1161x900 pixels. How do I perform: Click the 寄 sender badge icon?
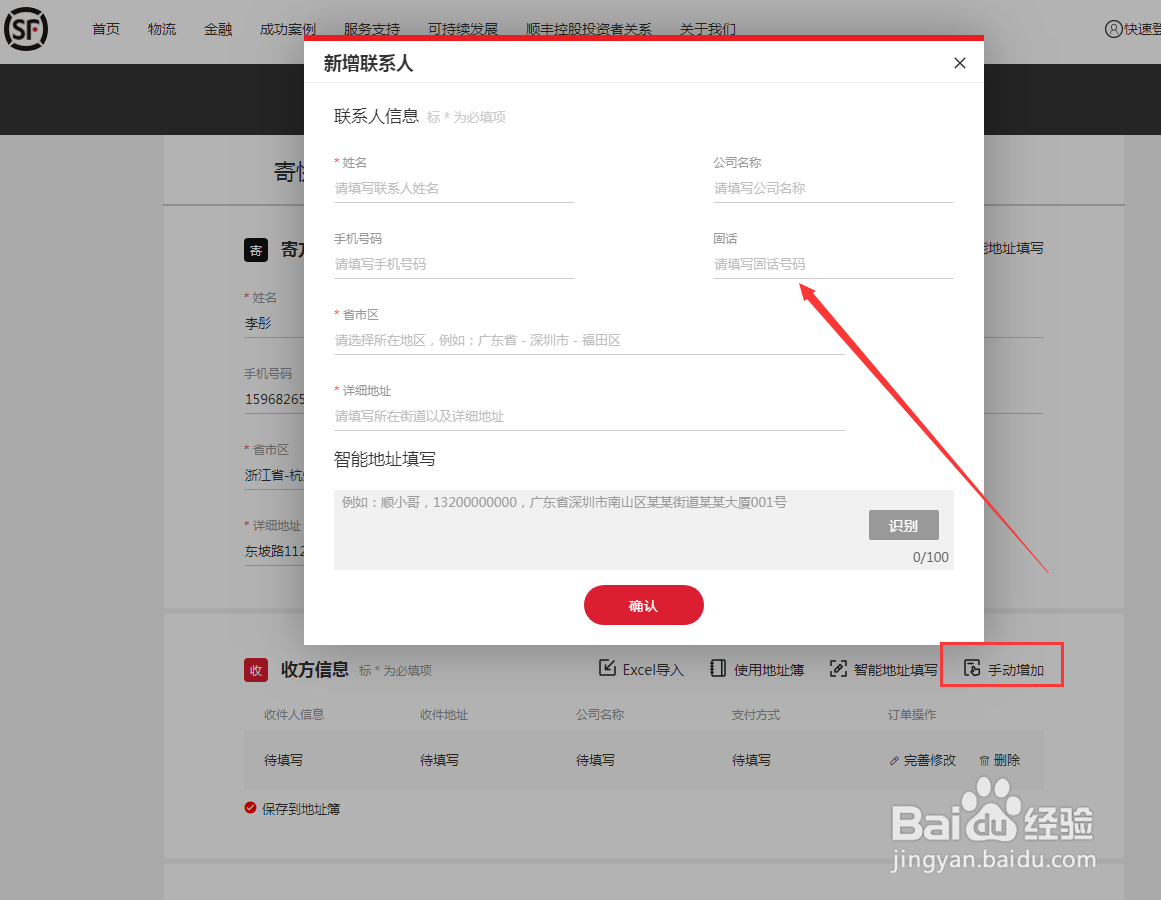point(255,250)
